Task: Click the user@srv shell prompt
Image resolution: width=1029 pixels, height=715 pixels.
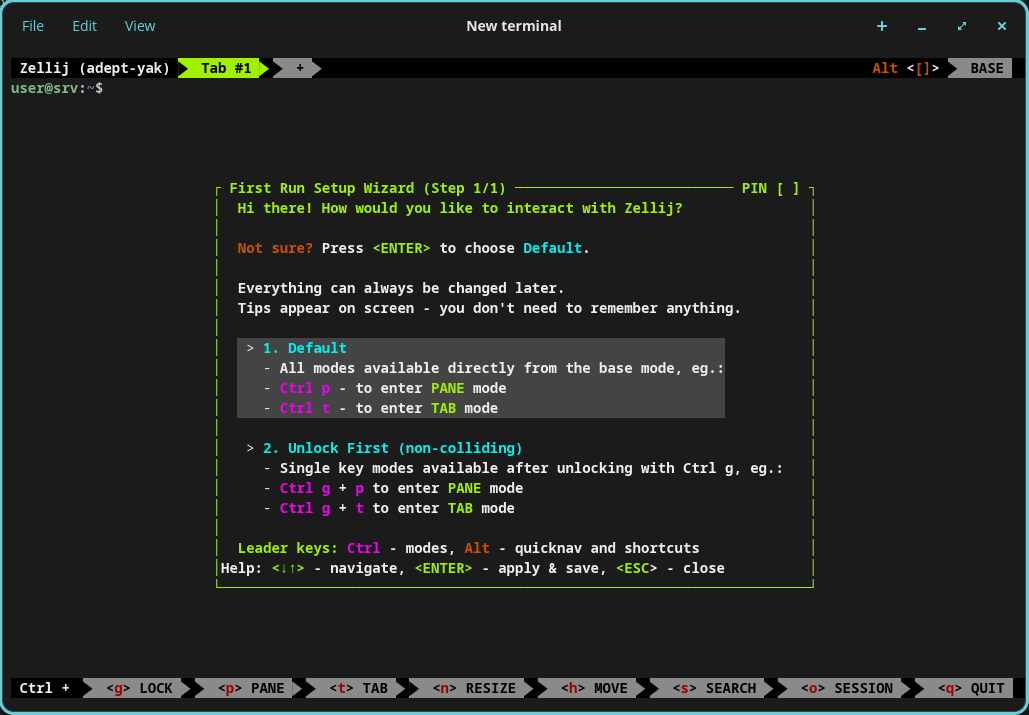Action: (57, 88)
